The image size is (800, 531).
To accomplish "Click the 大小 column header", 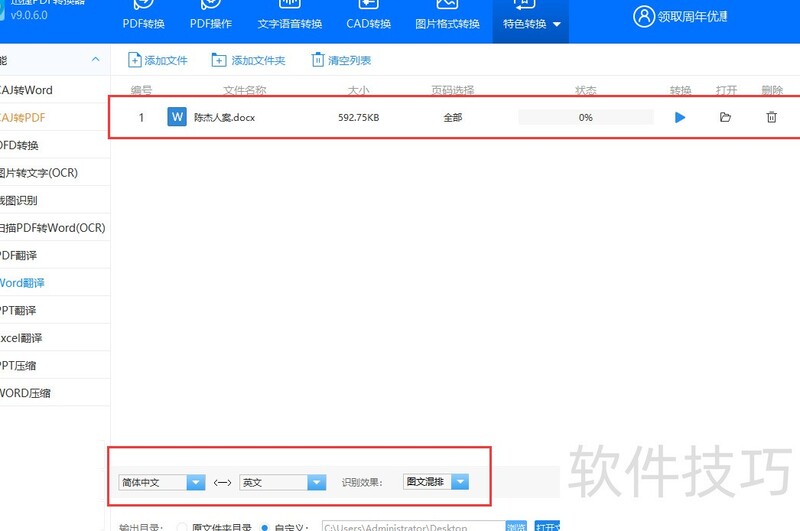I will 358,90.
